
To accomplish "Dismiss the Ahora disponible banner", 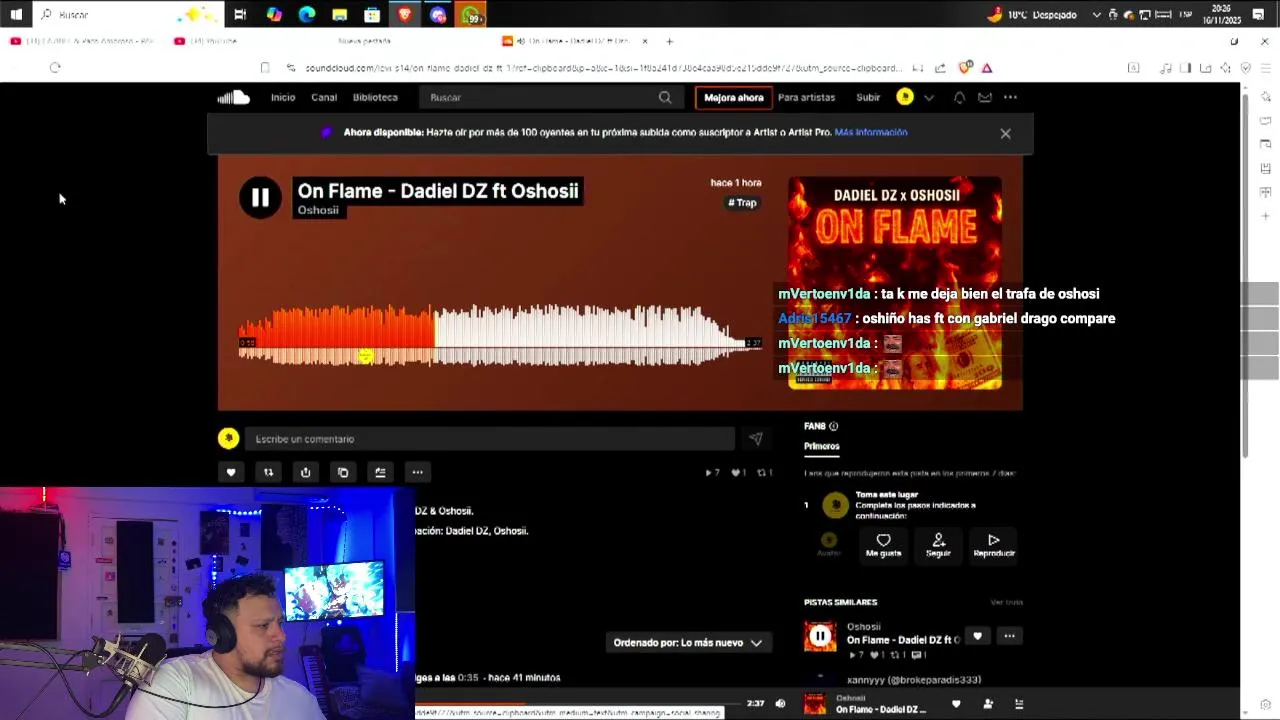I will (1005, 133).
